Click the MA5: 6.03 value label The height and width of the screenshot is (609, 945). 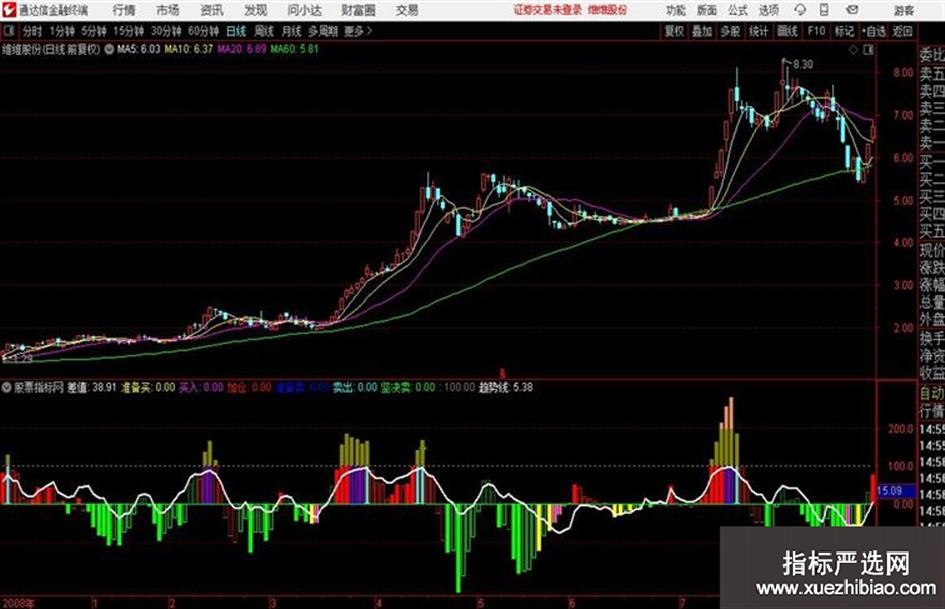click(139, 49)
